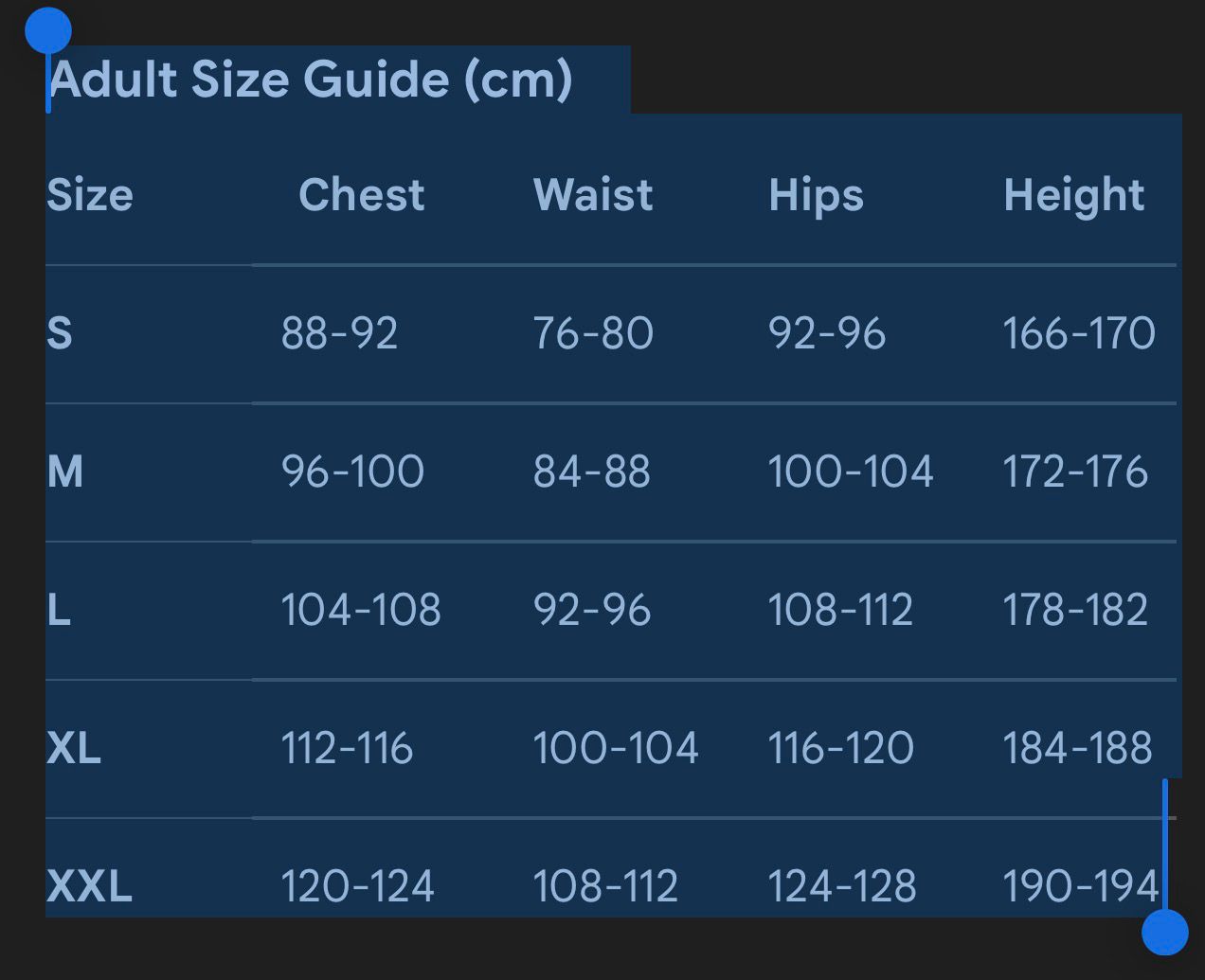Click the 120-124 chest value for XXL
The image size is (1205, 980).
tap(357, 886)
